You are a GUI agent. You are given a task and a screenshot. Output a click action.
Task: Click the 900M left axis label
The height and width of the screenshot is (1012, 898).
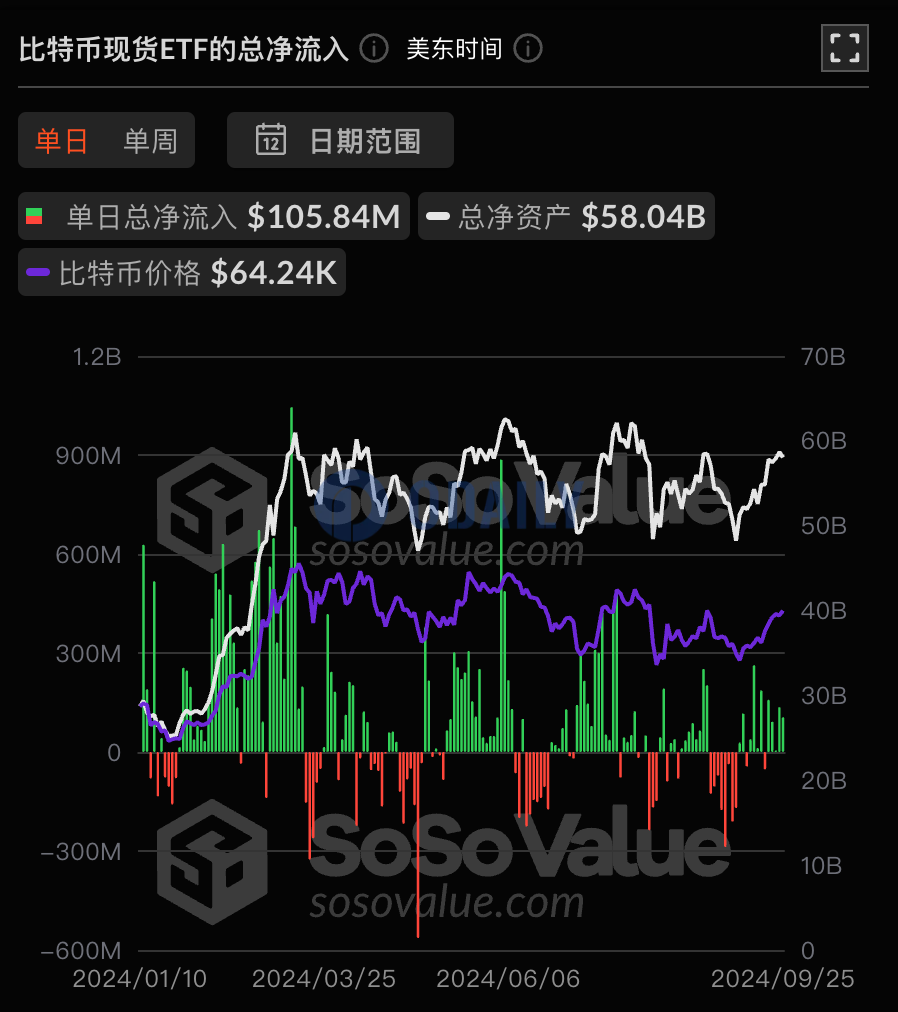coord(88,456)
